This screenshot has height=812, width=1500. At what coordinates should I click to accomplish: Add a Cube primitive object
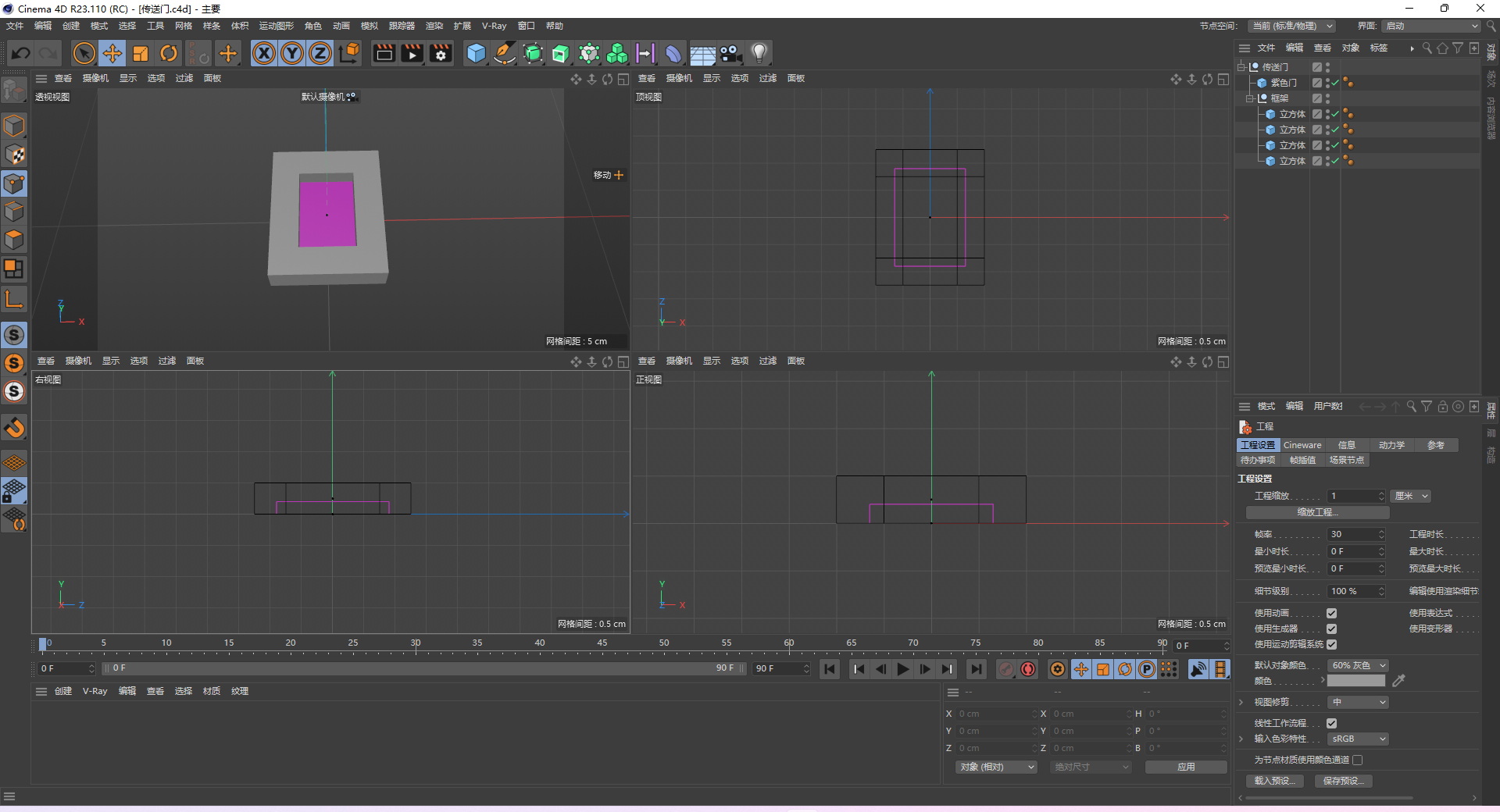pyautogui.click(x=476, y=53)
